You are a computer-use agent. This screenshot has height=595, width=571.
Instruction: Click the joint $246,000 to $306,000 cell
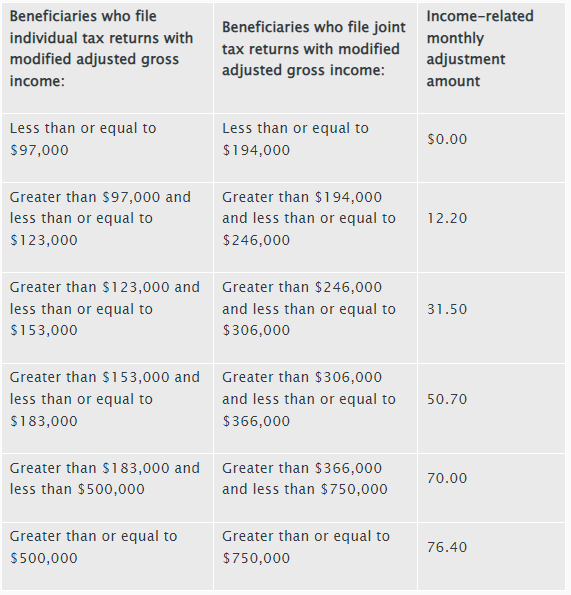coord(315,318)
